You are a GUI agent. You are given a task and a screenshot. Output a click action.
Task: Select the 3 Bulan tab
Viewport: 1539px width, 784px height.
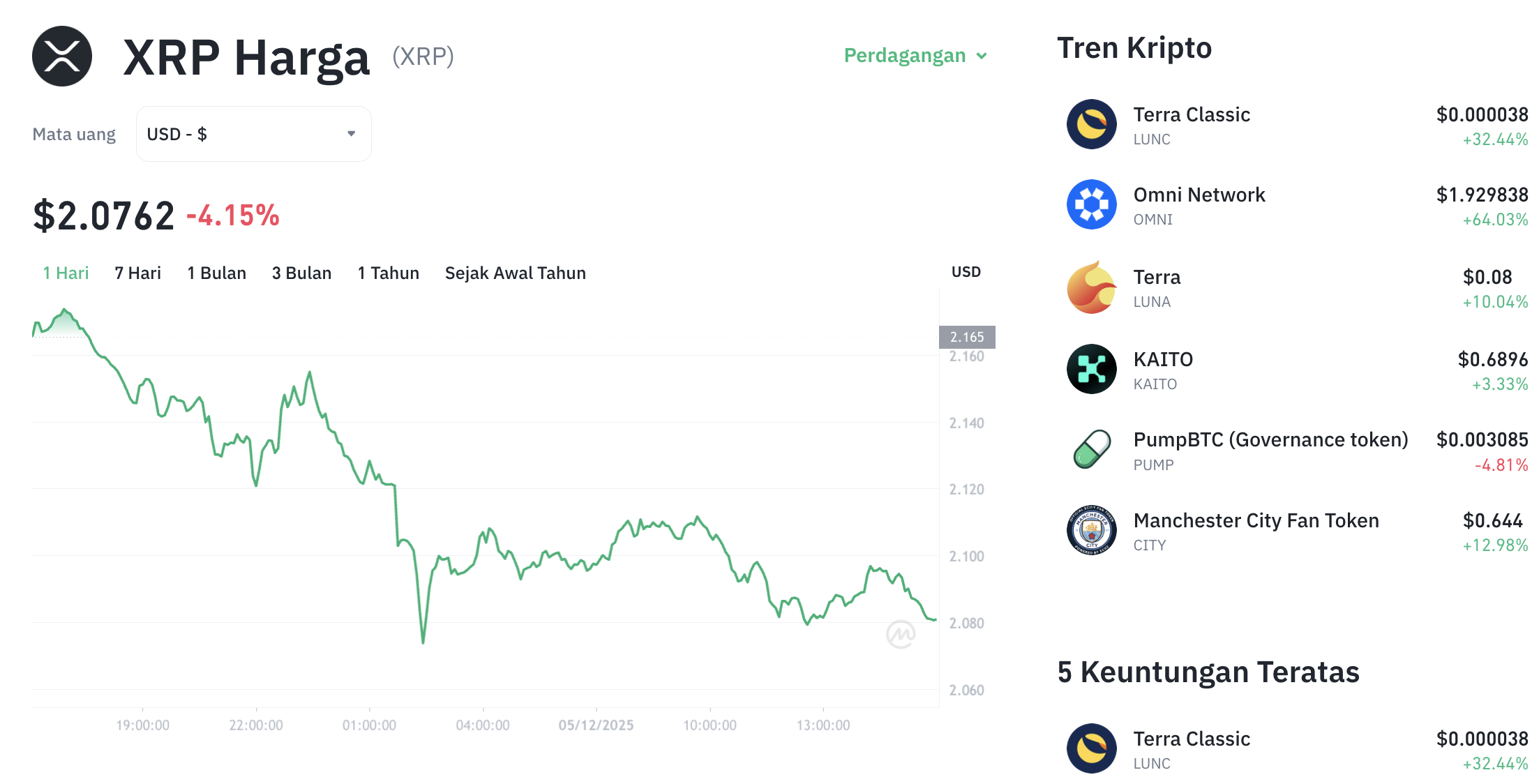tap(301, 273)
